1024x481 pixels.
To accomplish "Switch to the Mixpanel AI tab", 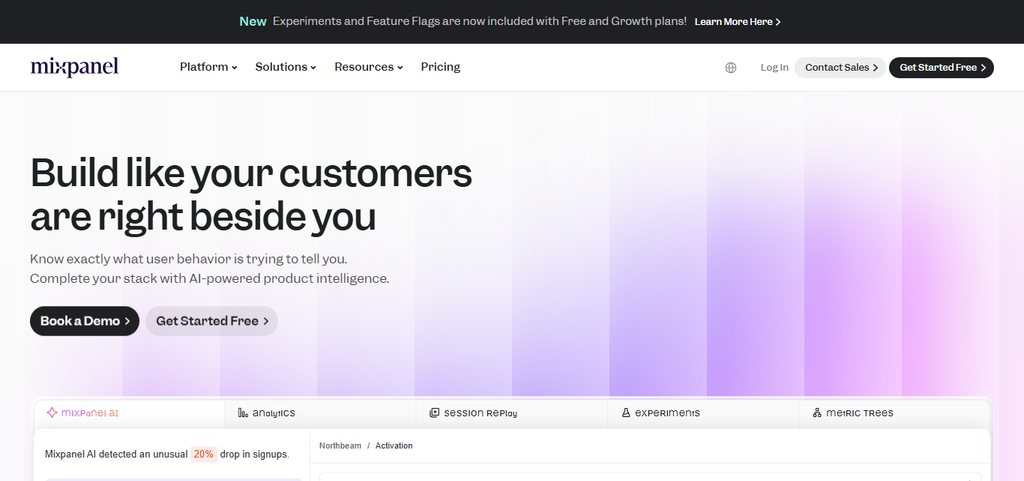I will pos(129,413).
